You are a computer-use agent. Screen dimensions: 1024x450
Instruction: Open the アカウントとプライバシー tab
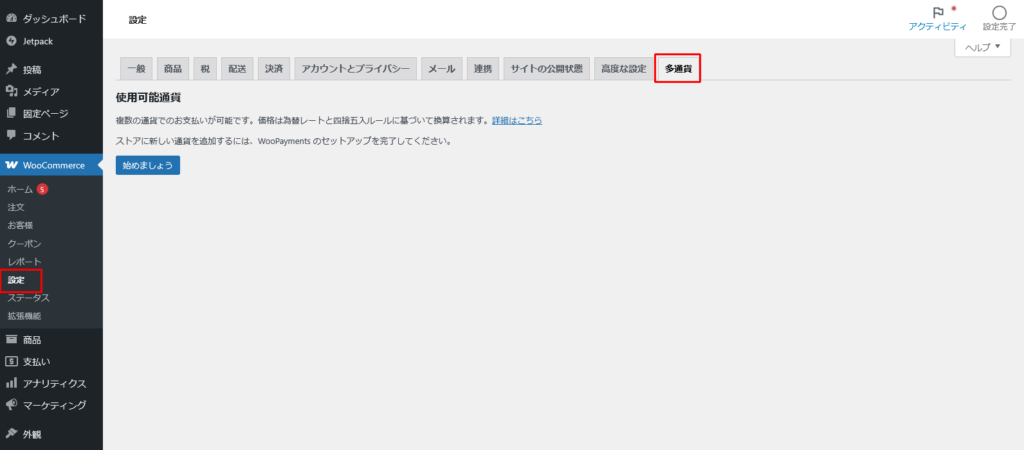click(x=355, y=69)
